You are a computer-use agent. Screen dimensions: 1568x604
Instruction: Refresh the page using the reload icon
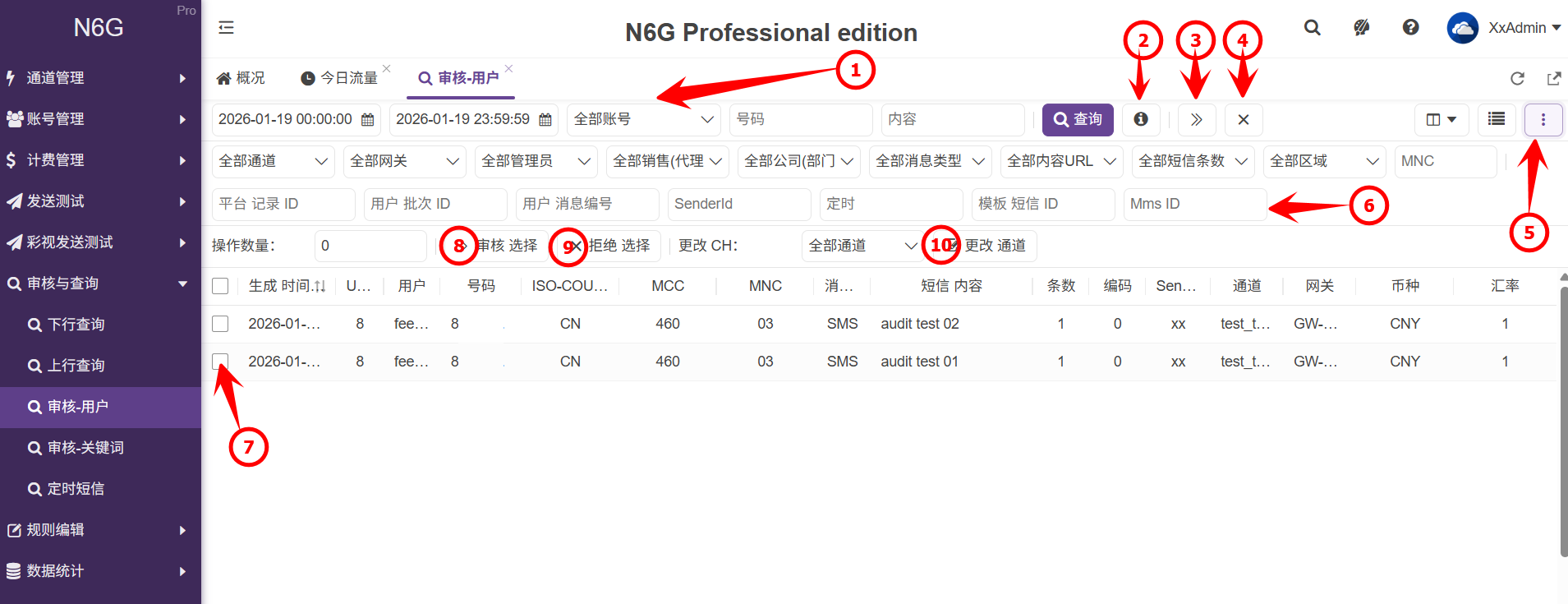[x=1517, y=78]
